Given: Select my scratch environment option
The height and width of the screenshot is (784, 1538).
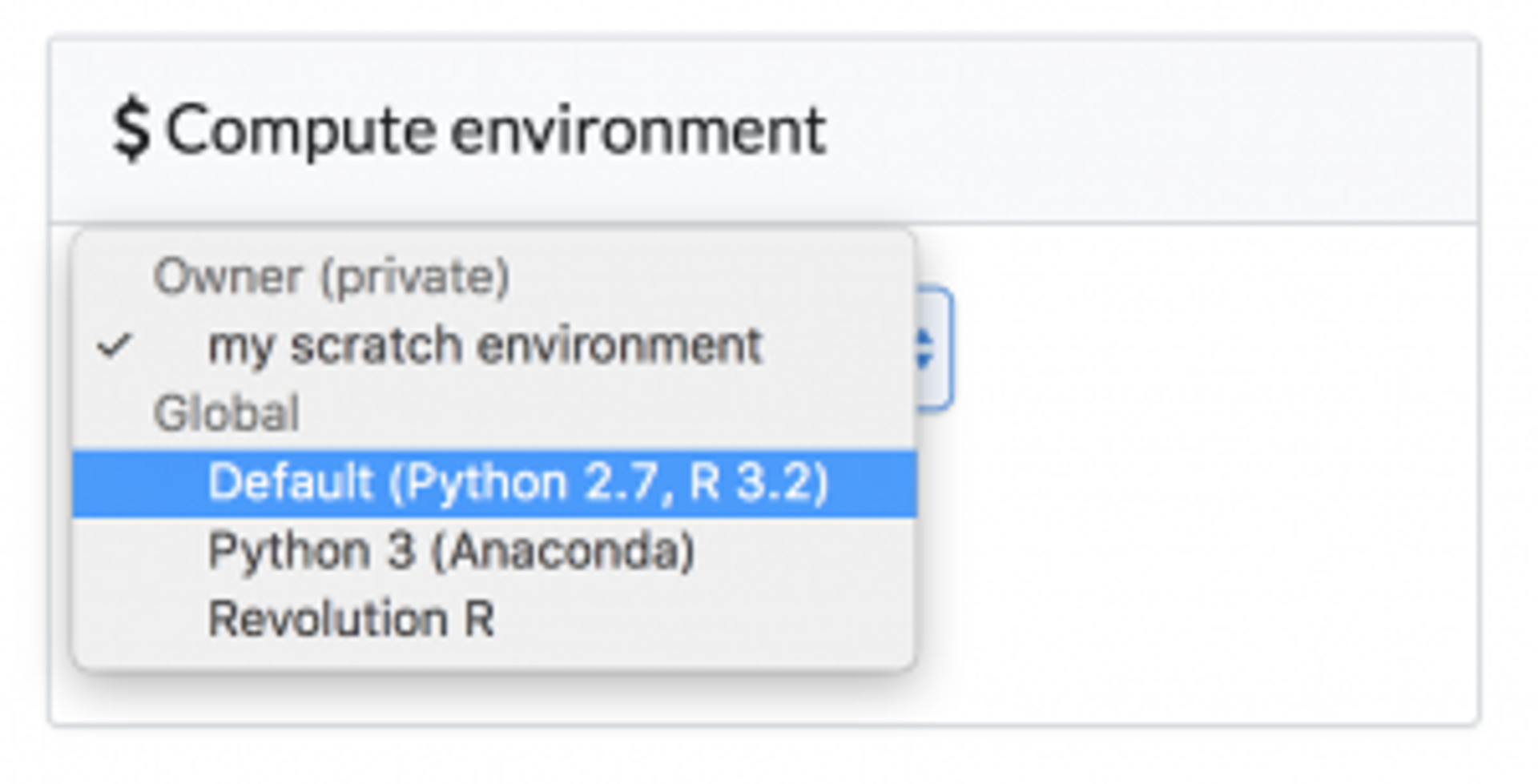Looking at the screenshot, I should (x=484, y=346).
